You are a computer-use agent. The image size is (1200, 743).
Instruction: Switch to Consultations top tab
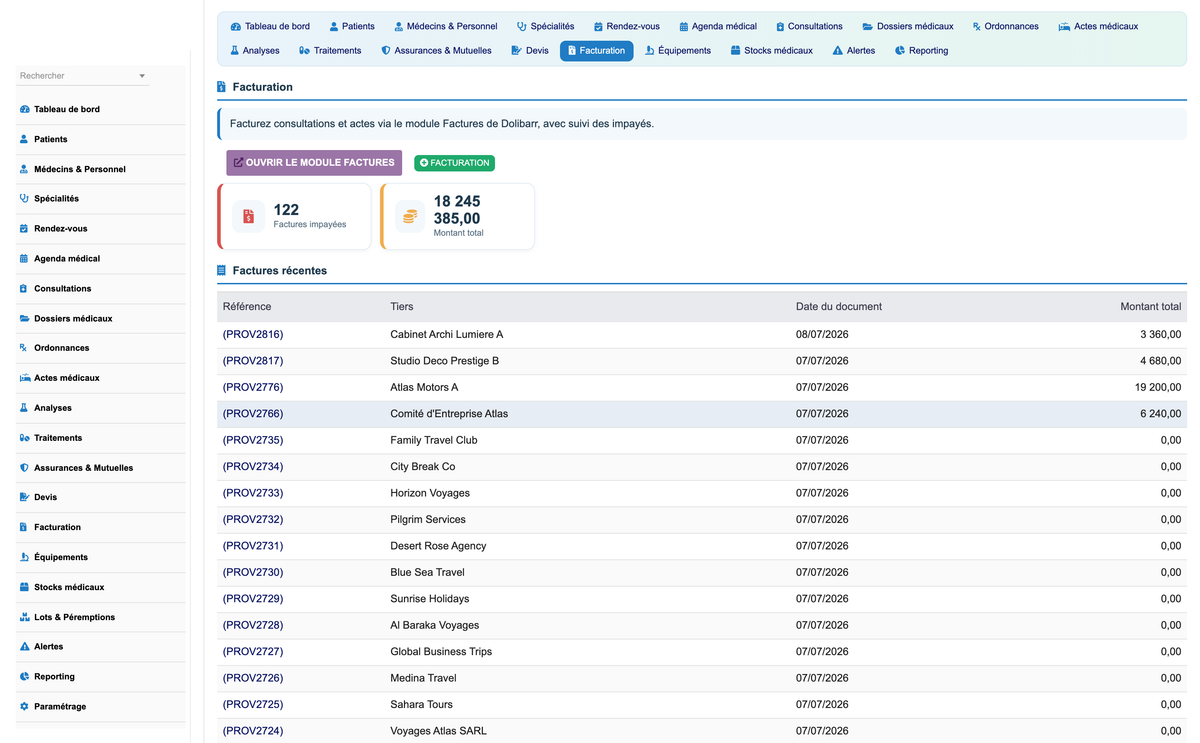(809, 26)
